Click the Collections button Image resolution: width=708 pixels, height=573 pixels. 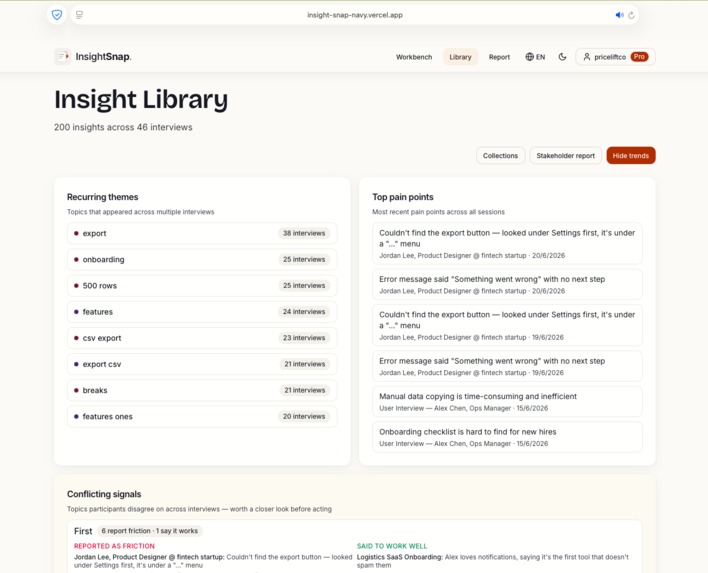pos(500,156)
